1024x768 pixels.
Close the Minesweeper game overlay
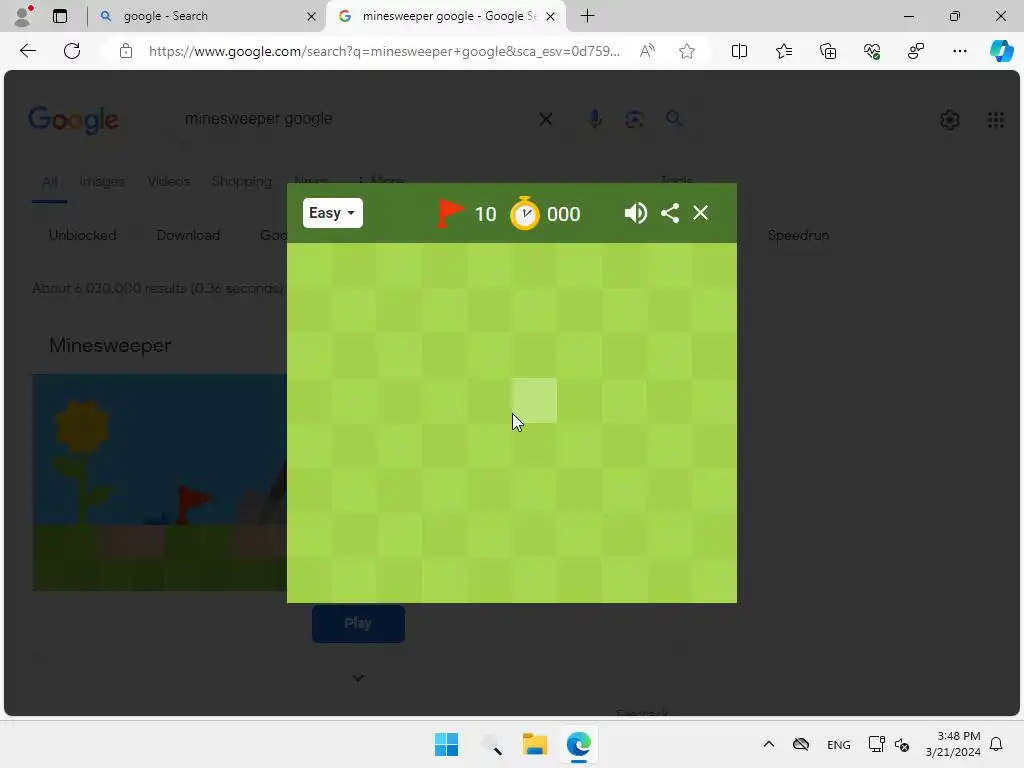(700, 213)
